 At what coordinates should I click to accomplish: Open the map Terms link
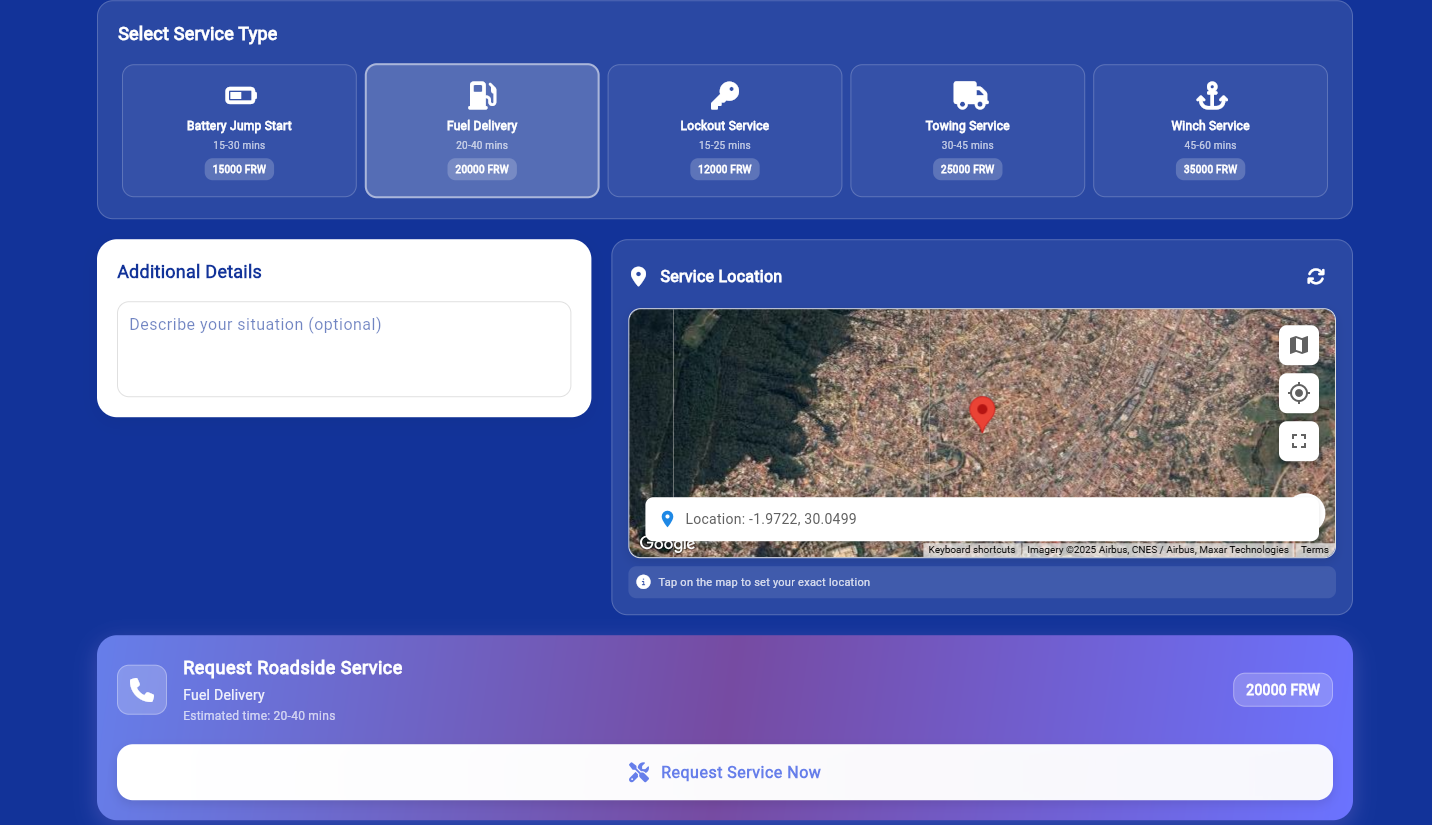coord(1314,550)
